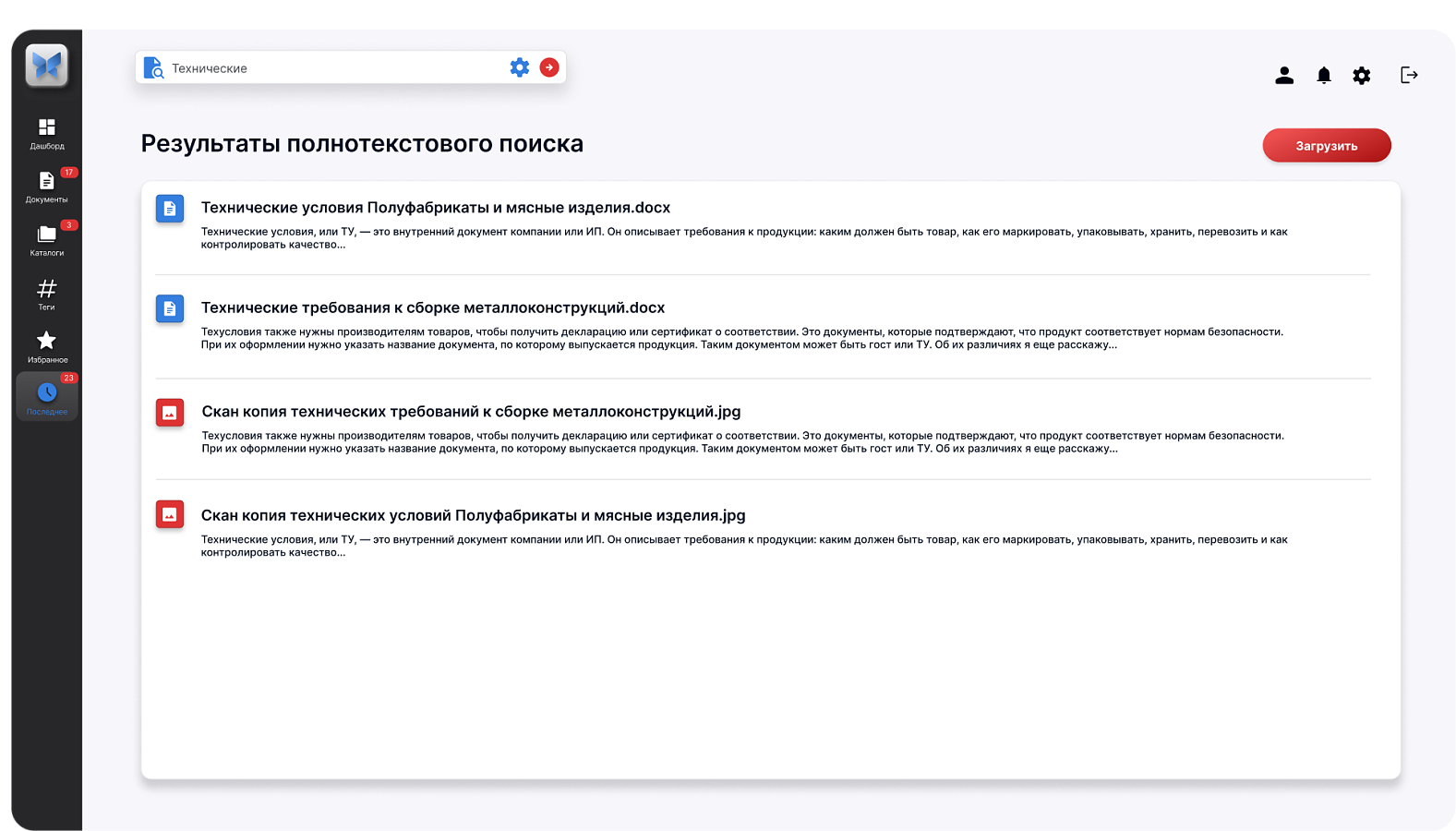
Task: Click the logout icon
Action: click(x=1409, y=75)
